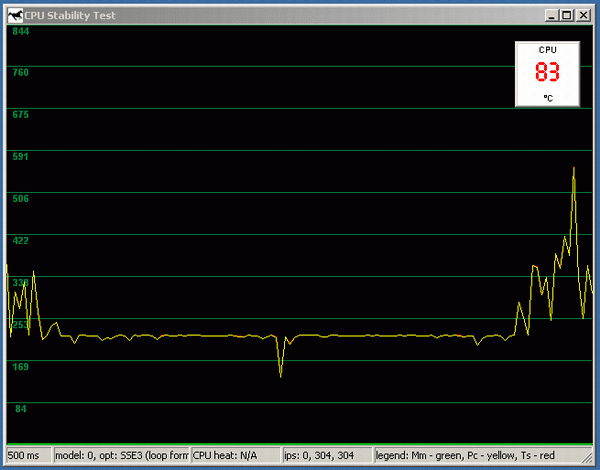The width and height of the screenshot is (600, 470).
Task: Click the 169 axis label
Action: 20,366
